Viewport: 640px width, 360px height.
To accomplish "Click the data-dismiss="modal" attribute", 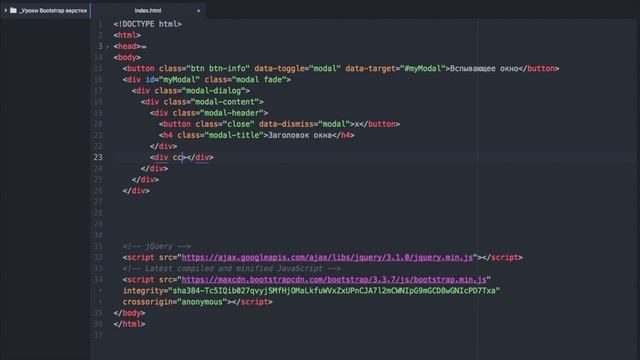I will tap(304, 124).
